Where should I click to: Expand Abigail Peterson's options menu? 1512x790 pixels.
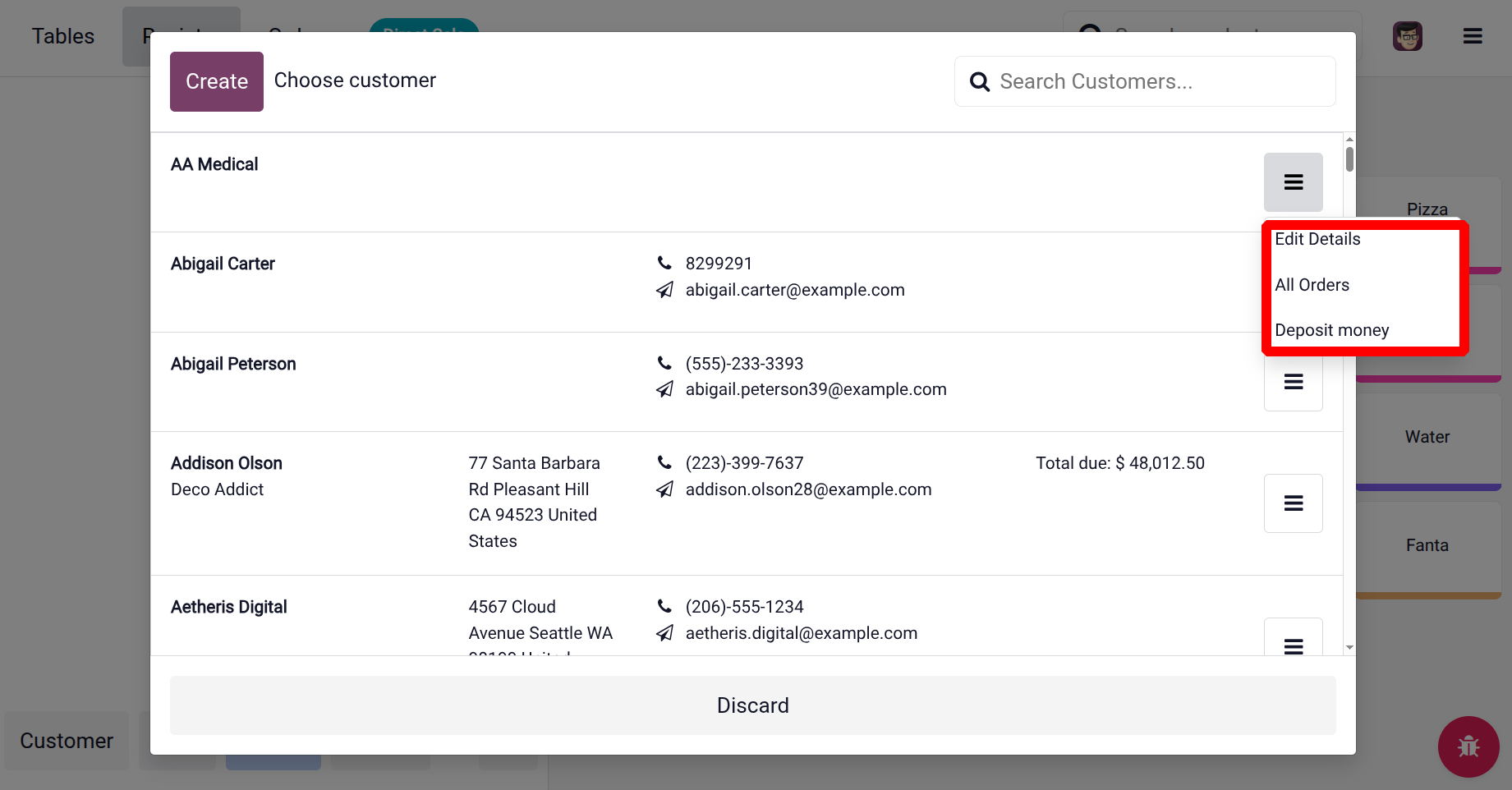pos(1293,383)
